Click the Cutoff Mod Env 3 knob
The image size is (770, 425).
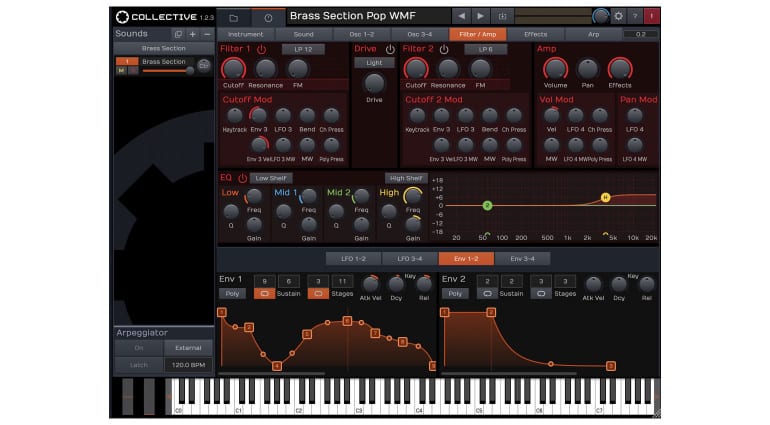pos(258,115)
